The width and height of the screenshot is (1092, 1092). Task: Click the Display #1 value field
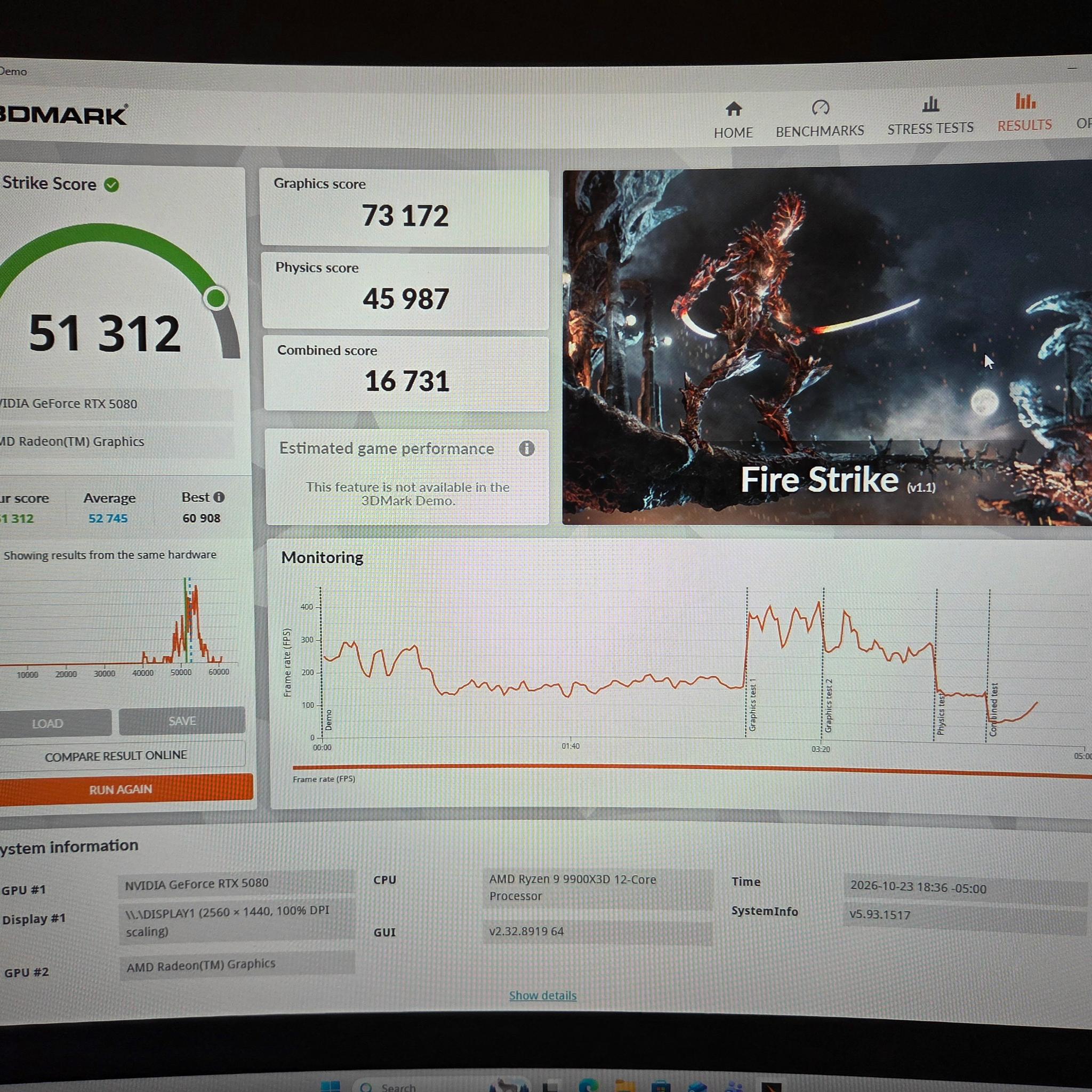(x=237, y=921)
